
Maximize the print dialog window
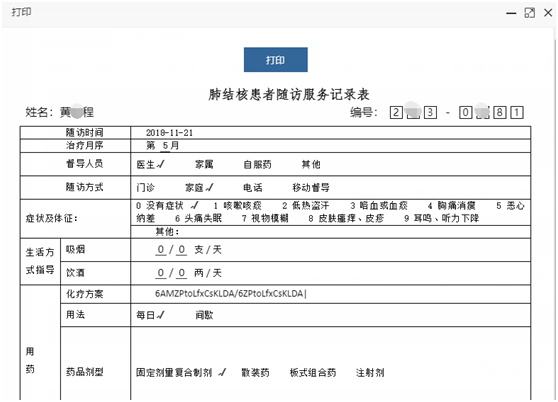pos(530,13)
